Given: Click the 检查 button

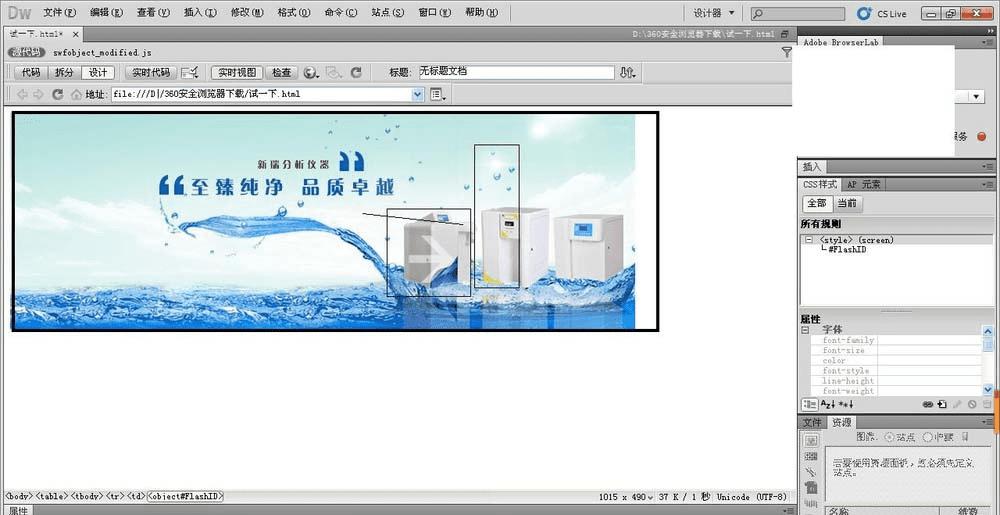Looking at the screenshot, I should click(281, 73).
